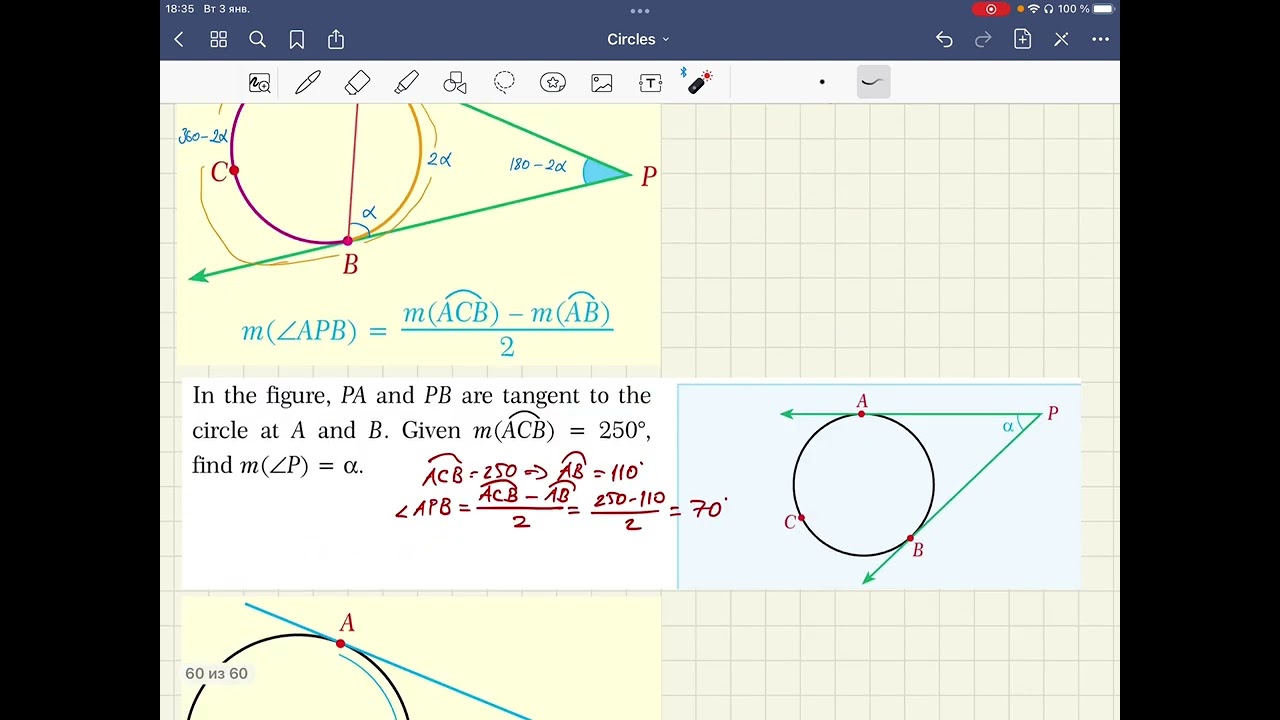Select the Shapes tool
1280x720 pixels.
[x=455, y=83]
